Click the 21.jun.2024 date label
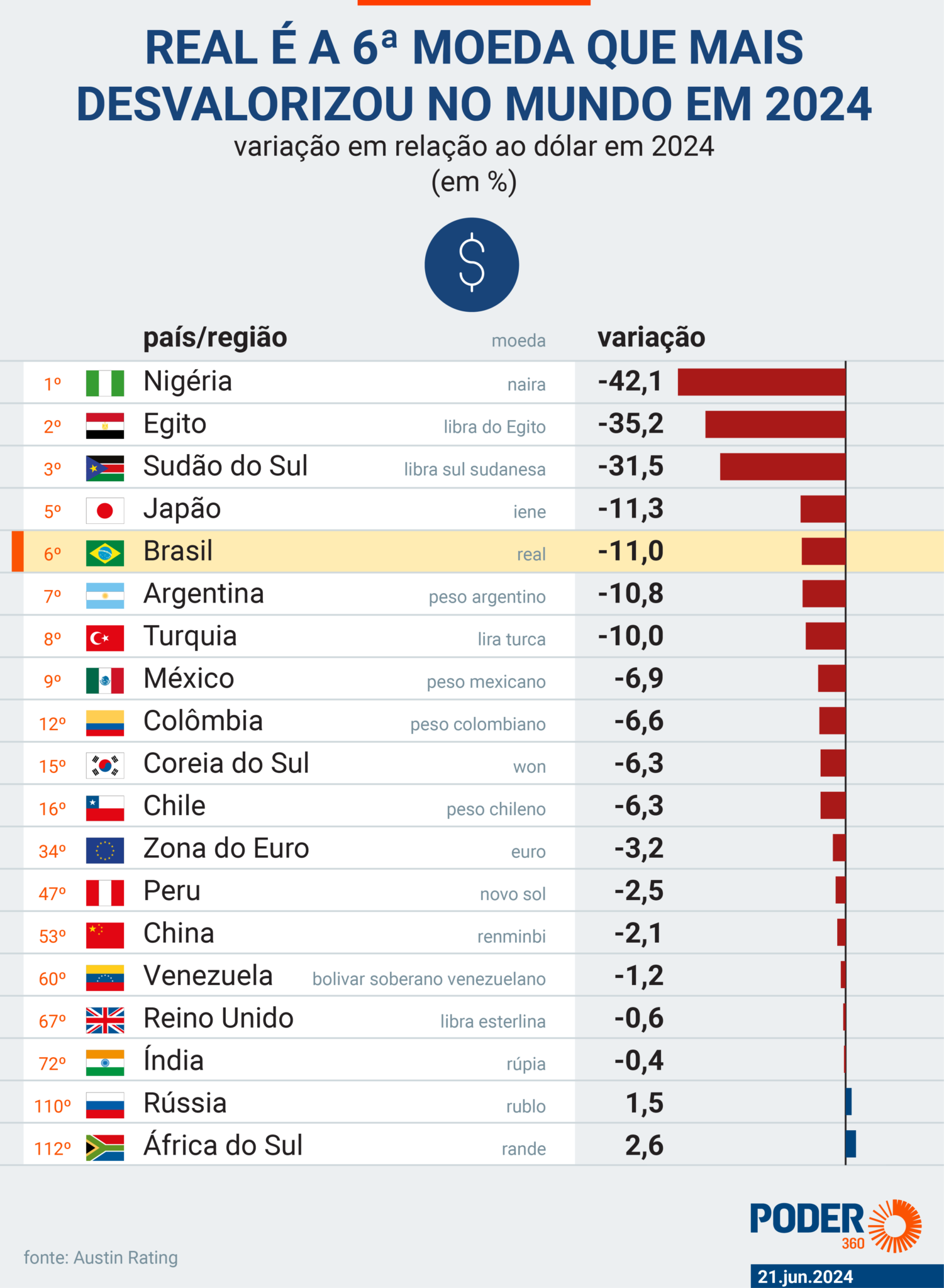The height and width of the screenshot is (1288, 944). click(x=805, y=1277)
